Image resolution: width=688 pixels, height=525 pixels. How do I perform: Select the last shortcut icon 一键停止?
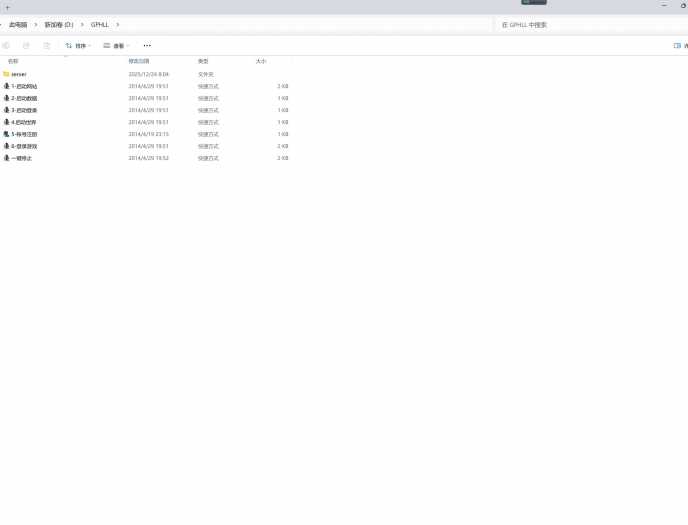pos(7,158)
